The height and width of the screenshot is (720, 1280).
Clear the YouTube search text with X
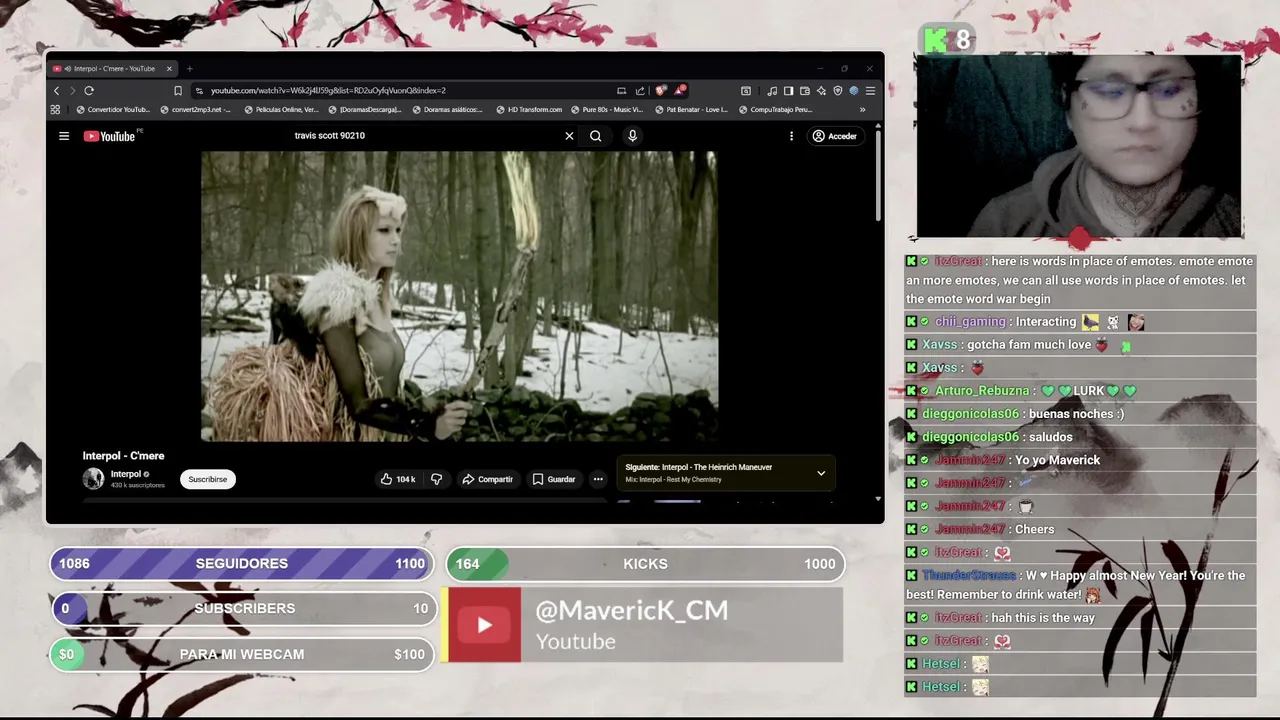click(x=569, y=136)
